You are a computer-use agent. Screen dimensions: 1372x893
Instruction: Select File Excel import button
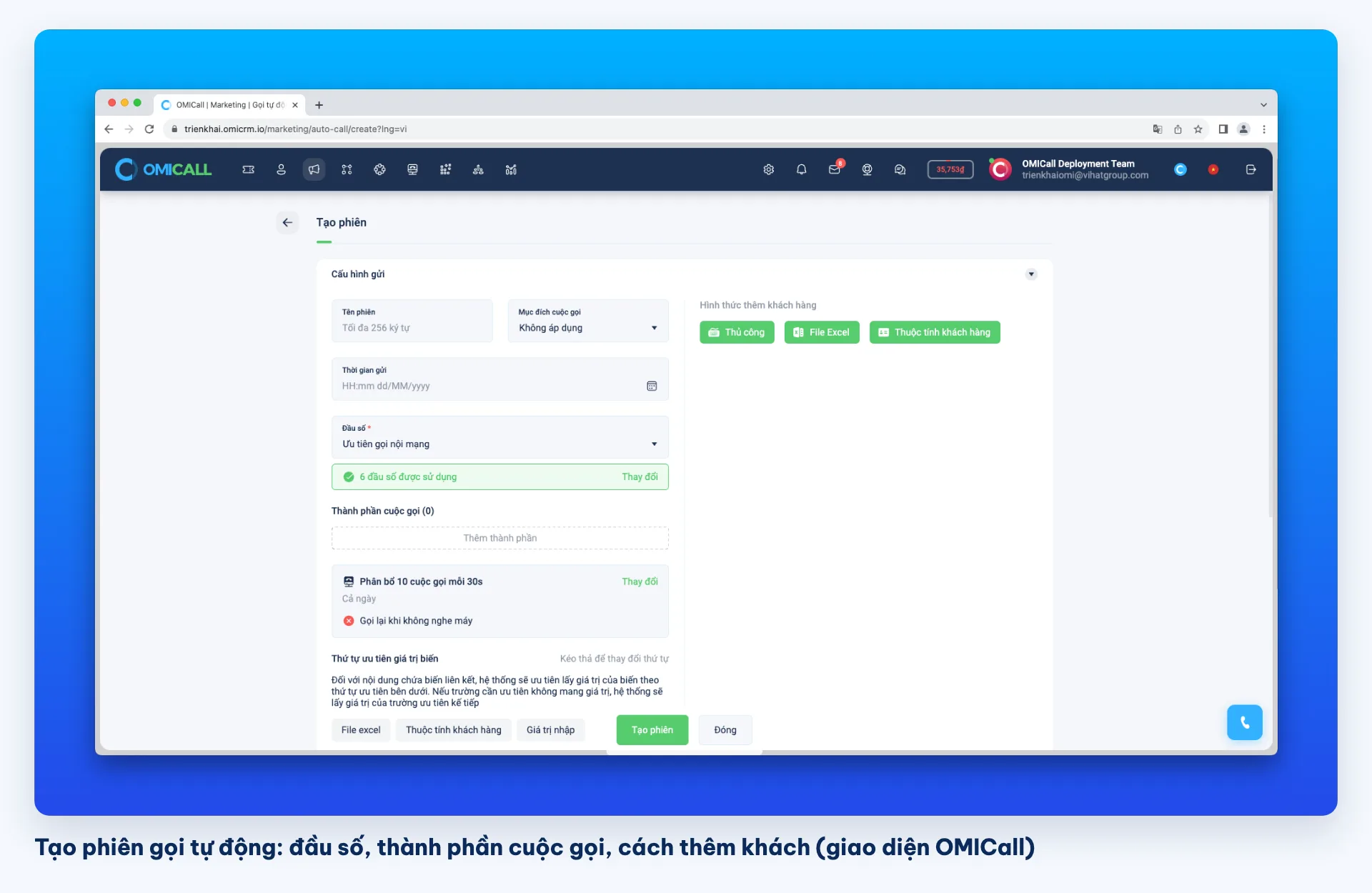[x=822, y=332]
